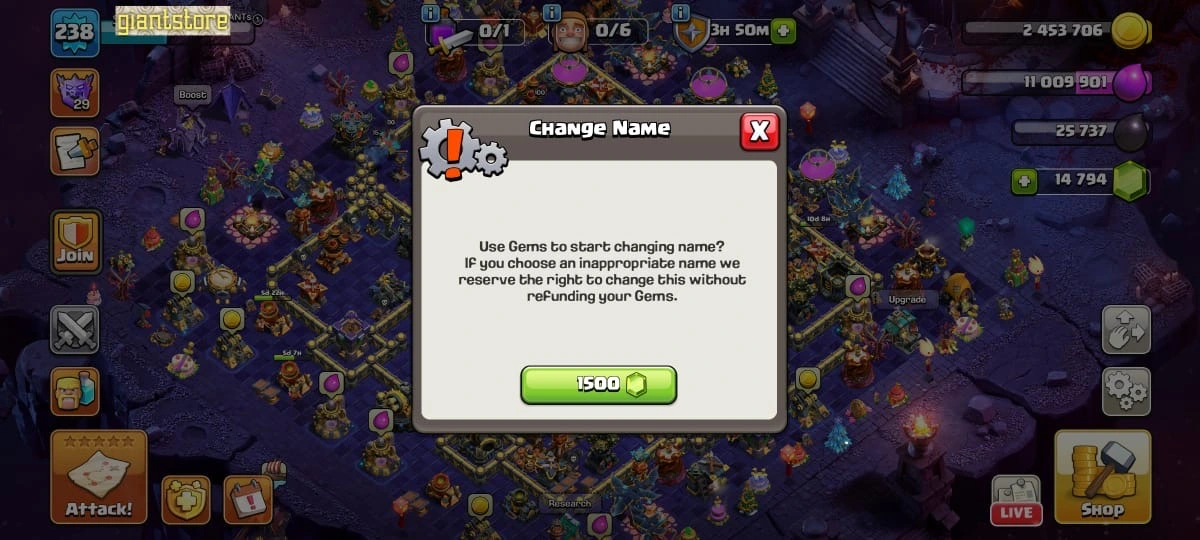Image resolution: width=1200 pixels, height=540 pixels.
Task: Open the layout editor hand icon
Action: pyautogui.click(x=1126, y=330)
